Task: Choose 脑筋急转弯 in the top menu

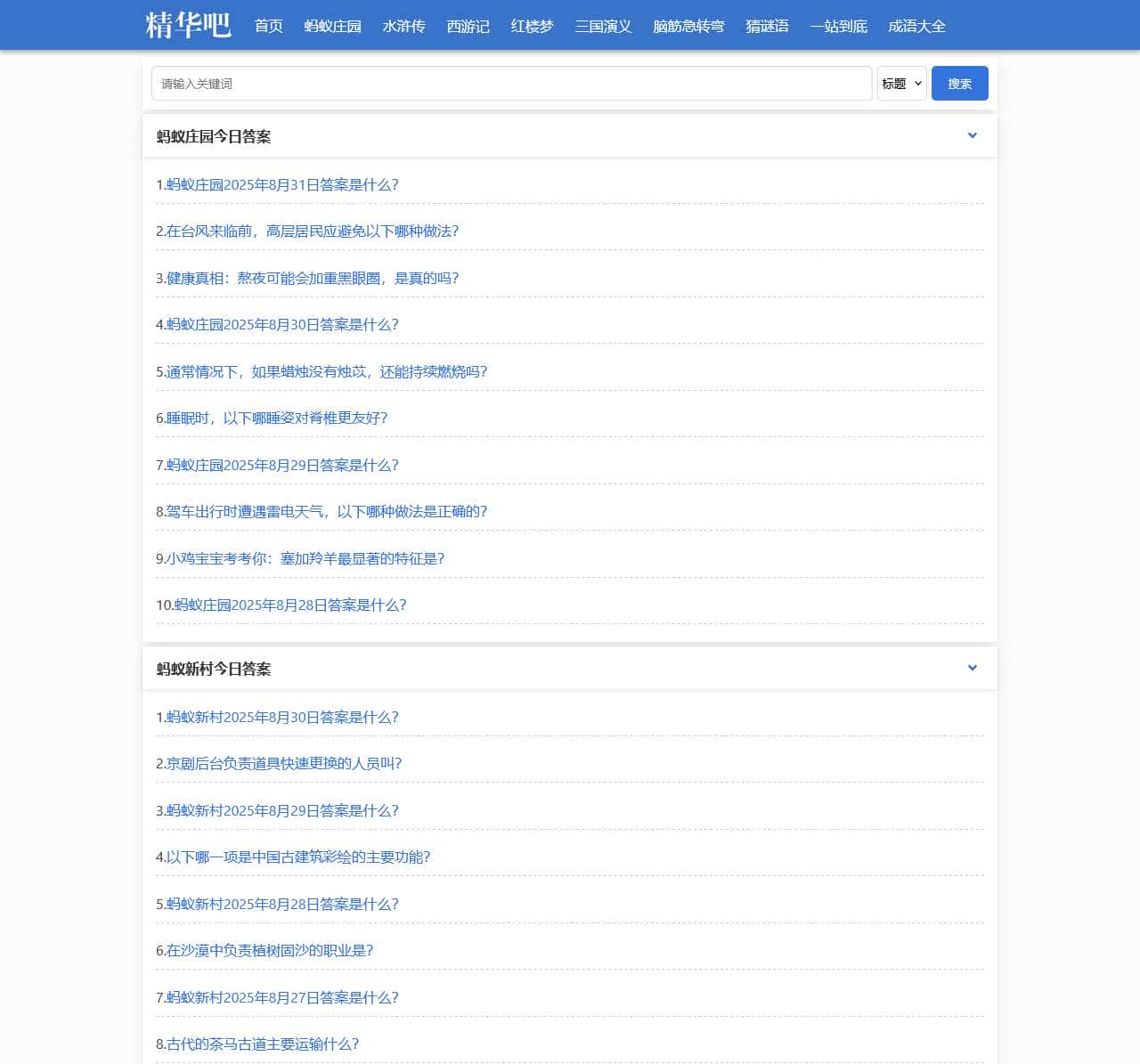Action: [688, 27]
